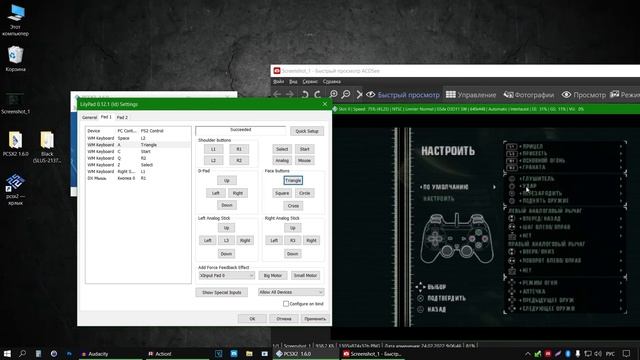The height and width of the screenshot is (360, 640).
Task: Select the 'WM Keyboard C Start' binding row
Action: pyautogui.click(x=138, y=151)
